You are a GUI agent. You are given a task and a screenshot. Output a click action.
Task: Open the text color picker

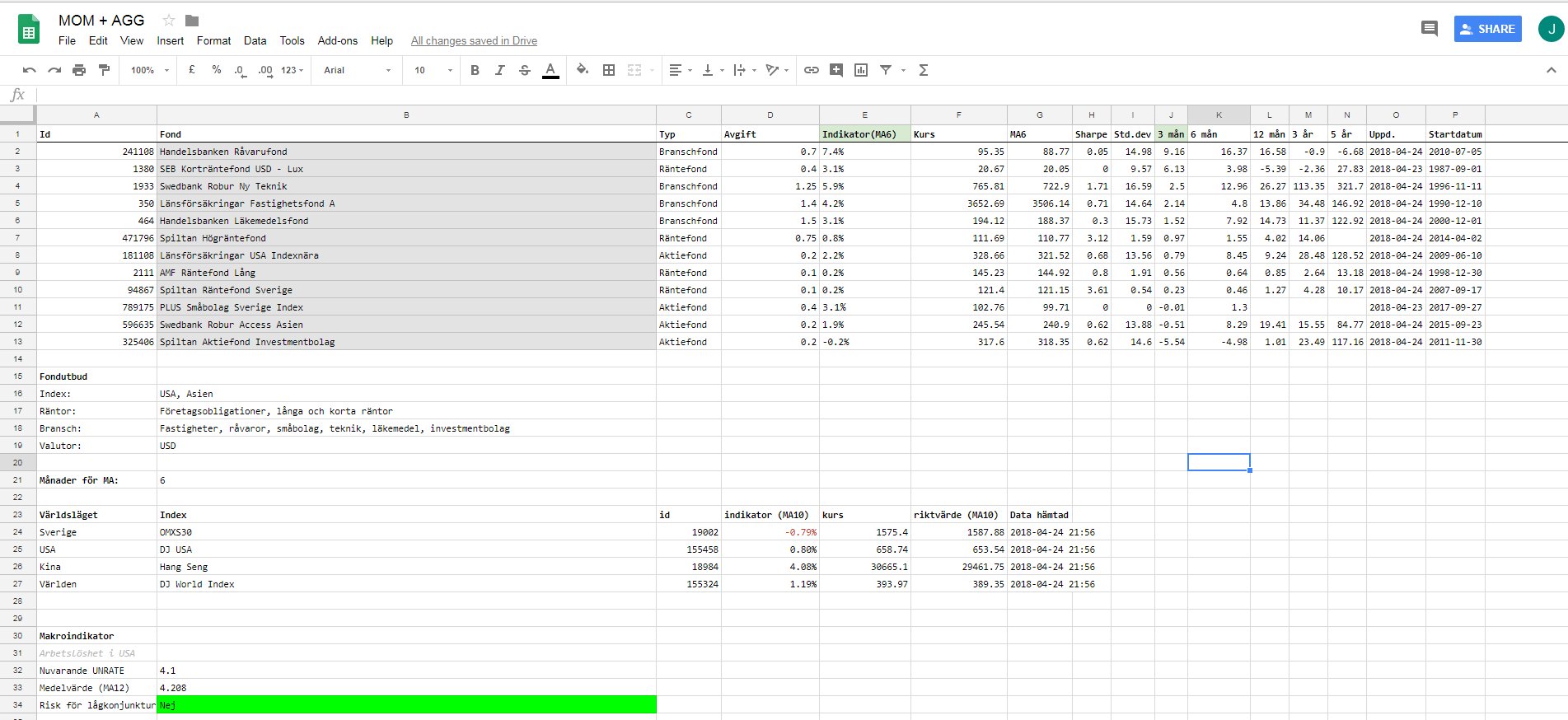pyautogui.click(x=550, y=70)
